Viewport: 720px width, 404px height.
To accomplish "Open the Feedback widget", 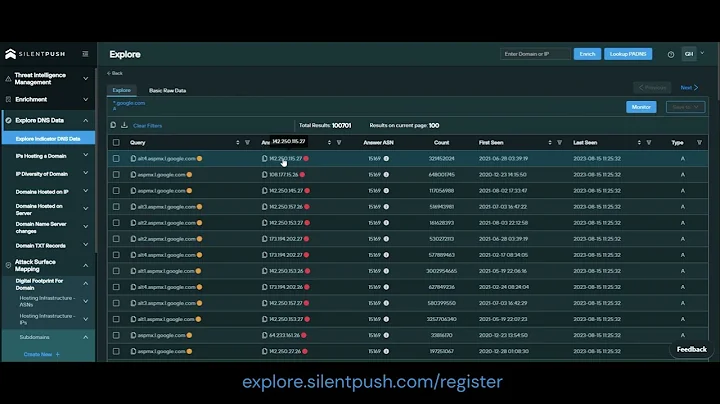I will [x=692, y=349].
